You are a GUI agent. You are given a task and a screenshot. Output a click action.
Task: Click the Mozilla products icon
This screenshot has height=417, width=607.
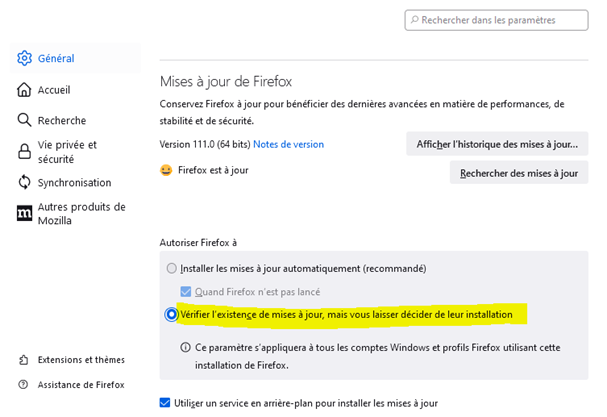25,213
